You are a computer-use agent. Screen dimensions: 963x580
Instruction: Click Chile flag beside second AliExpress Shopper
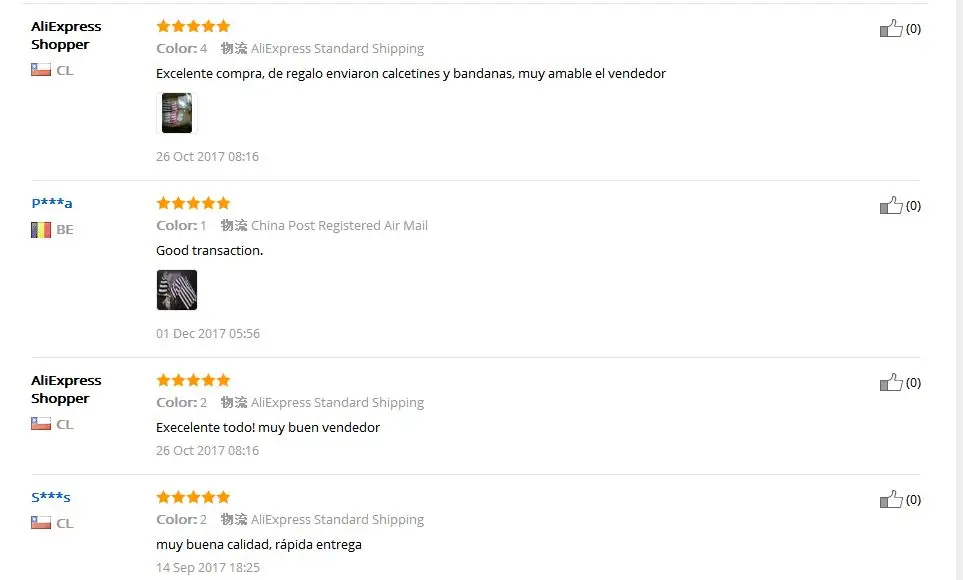(41, 424)
